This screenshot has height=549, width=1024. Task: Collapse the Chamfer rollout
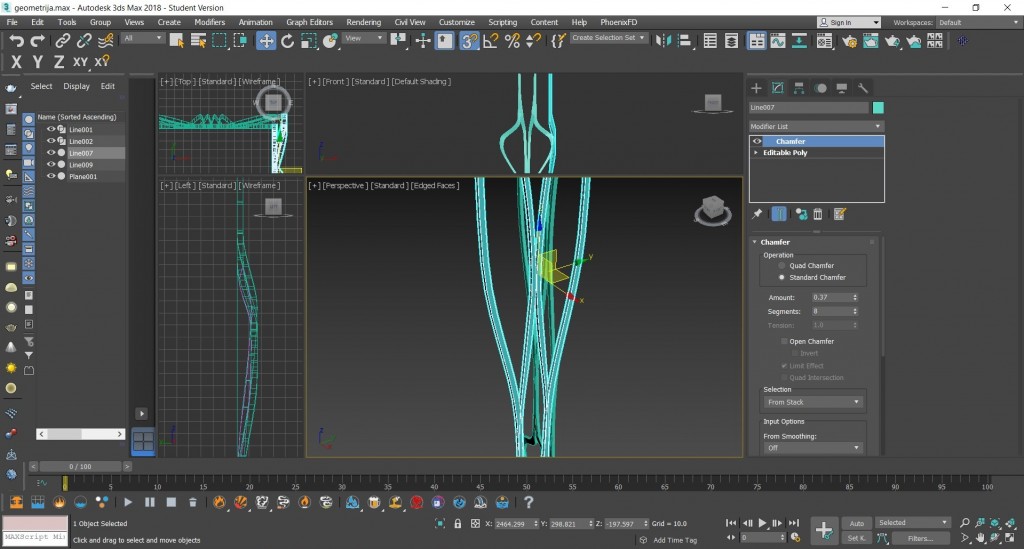tap(755, 242)
